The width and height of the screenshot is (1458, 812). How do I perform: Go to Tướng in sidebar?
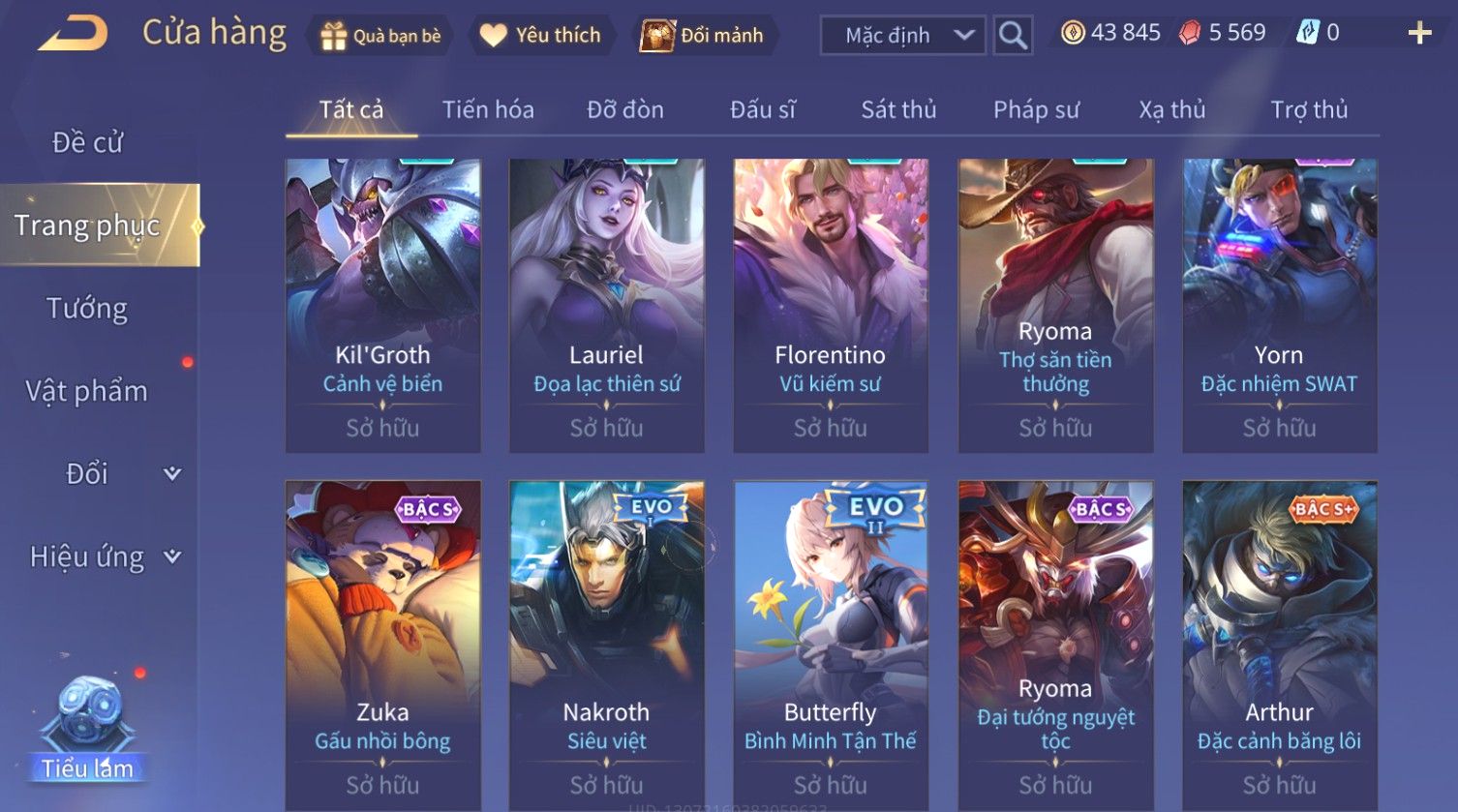pyautogui.click(x=87, y=308)
